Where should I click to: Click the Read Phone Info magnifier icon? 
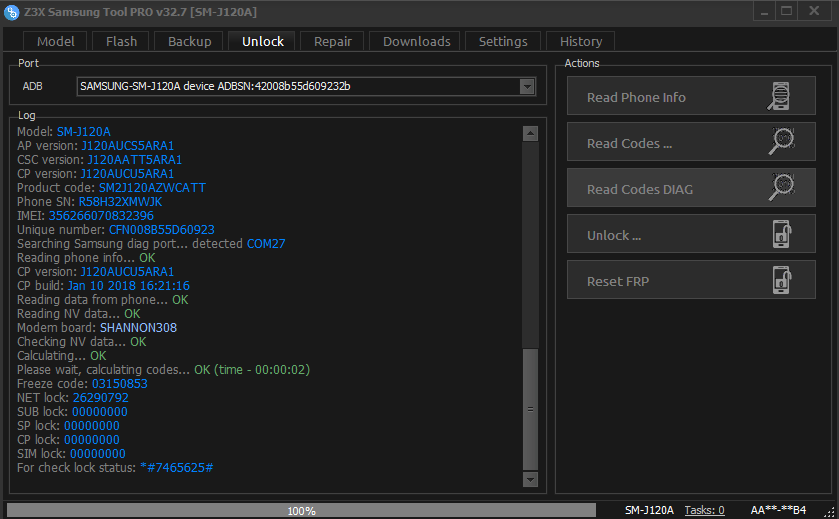[x=780, y=96]
